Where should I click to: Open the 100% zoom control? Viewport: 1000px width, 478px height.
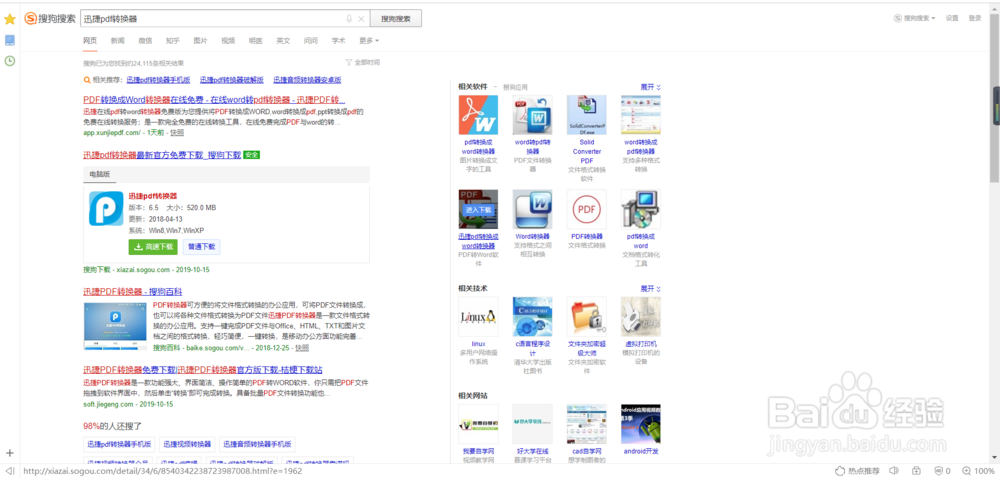(x=979, y=471)
